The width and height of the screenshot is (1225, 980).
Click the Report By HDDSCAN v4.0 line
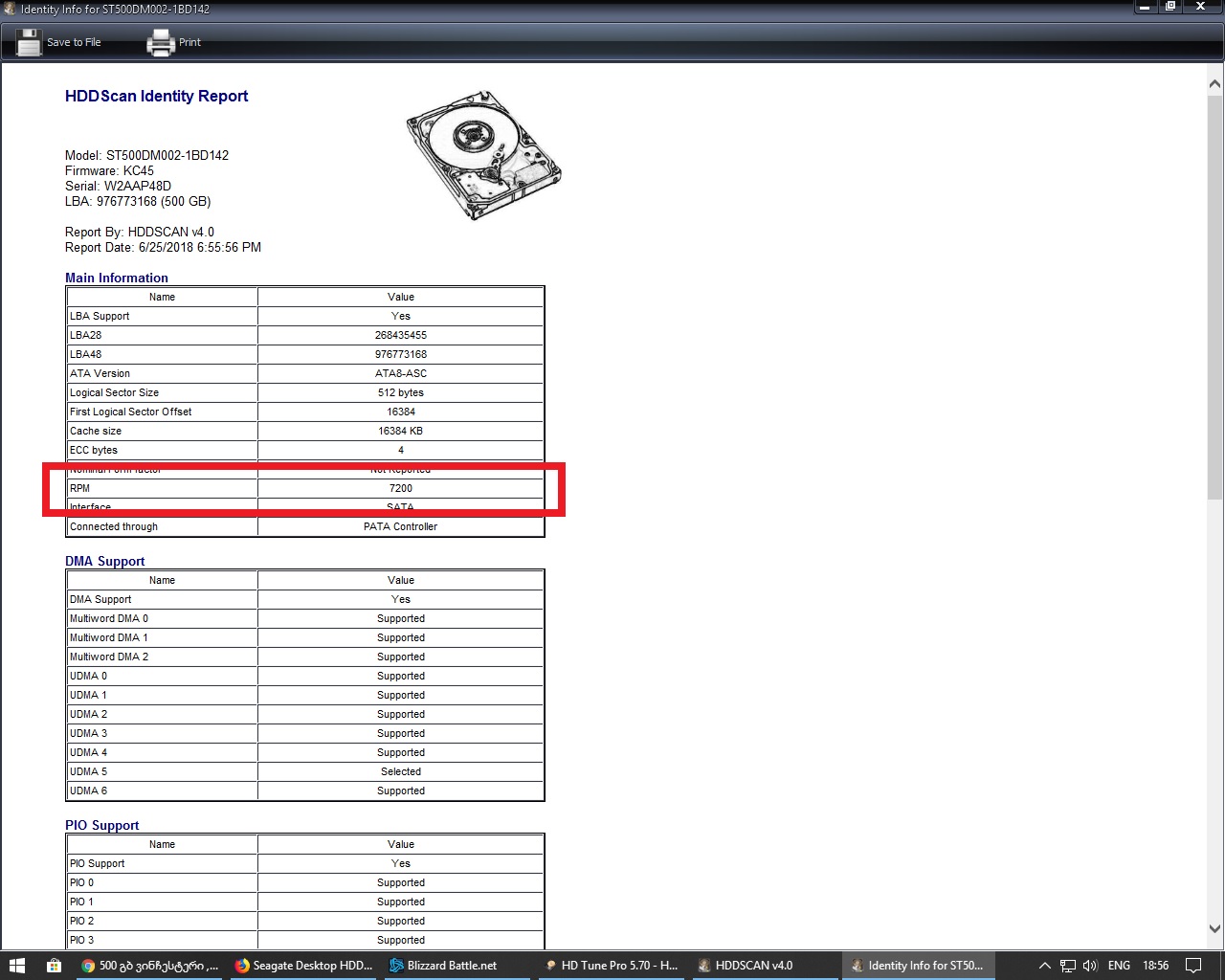pos(140,232)
